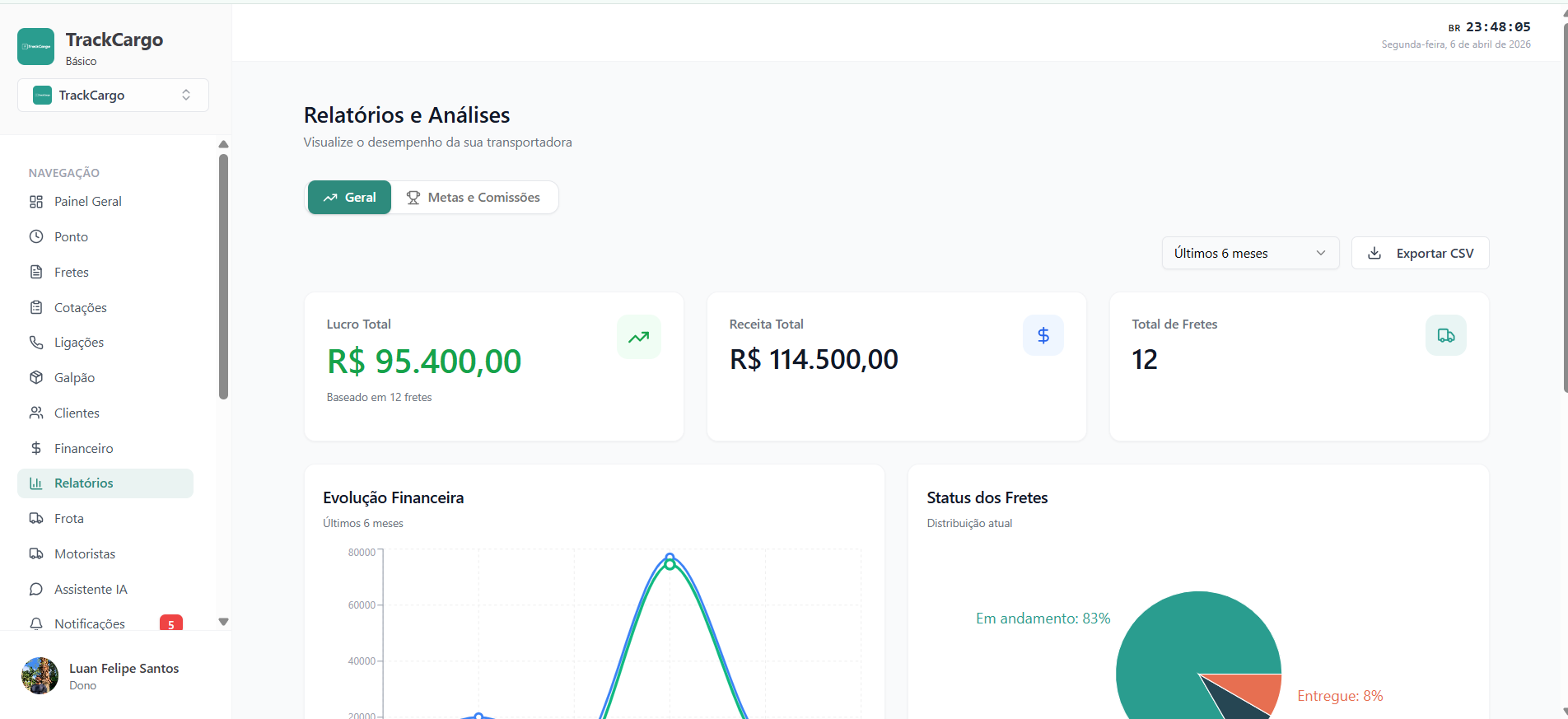Go to Financeiro in the sidebar

83,449
